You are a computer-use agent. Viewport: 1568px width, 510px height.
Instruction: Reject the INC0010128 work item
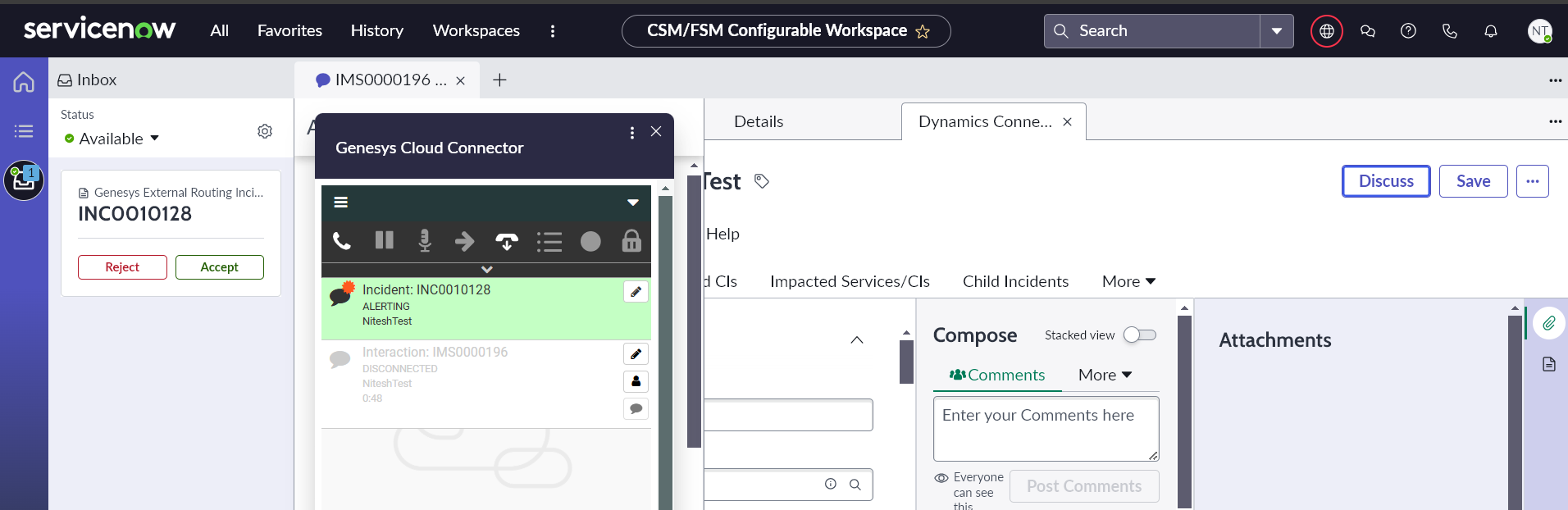point(122,267)
